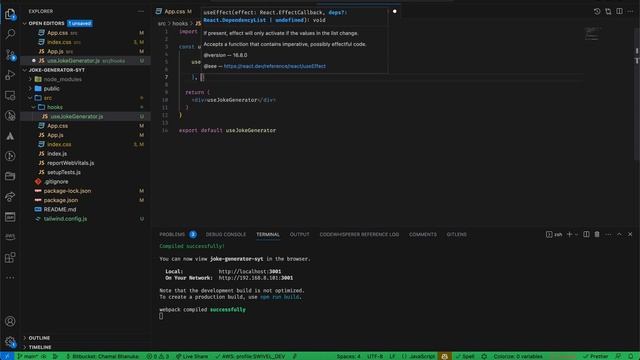This screenshot has width=640, height=360.
Task: Click the Copilot status icon
Action: tap(444, 356)
